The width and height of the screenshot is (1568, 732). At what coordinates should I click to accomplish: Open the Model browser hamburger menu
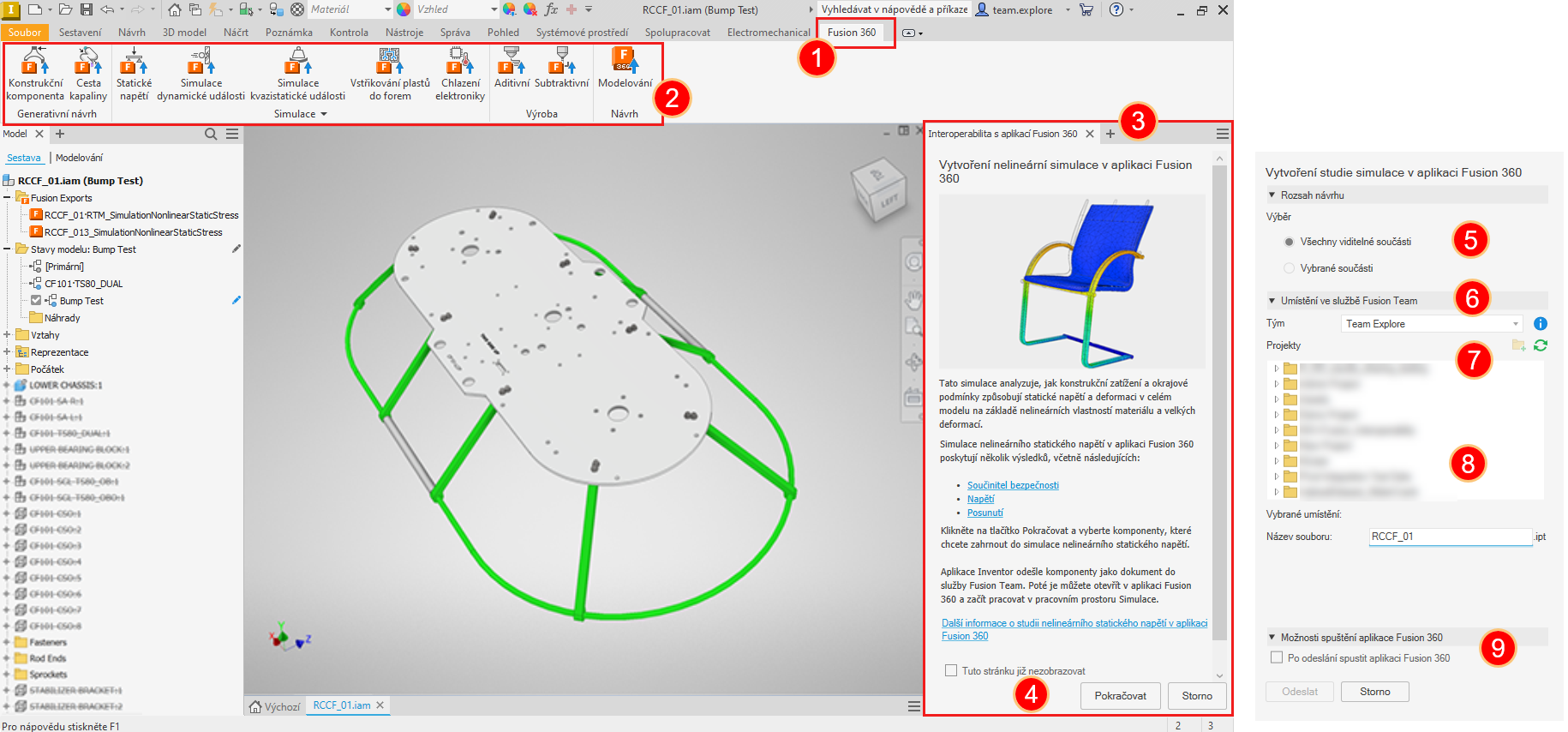click(232, 134)
